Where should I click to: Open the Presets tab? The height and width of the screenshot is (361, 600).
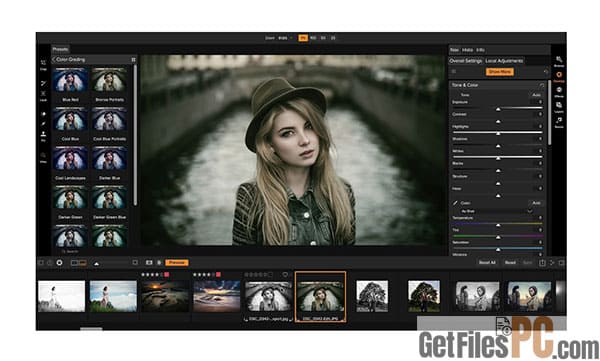pos(60,49)
